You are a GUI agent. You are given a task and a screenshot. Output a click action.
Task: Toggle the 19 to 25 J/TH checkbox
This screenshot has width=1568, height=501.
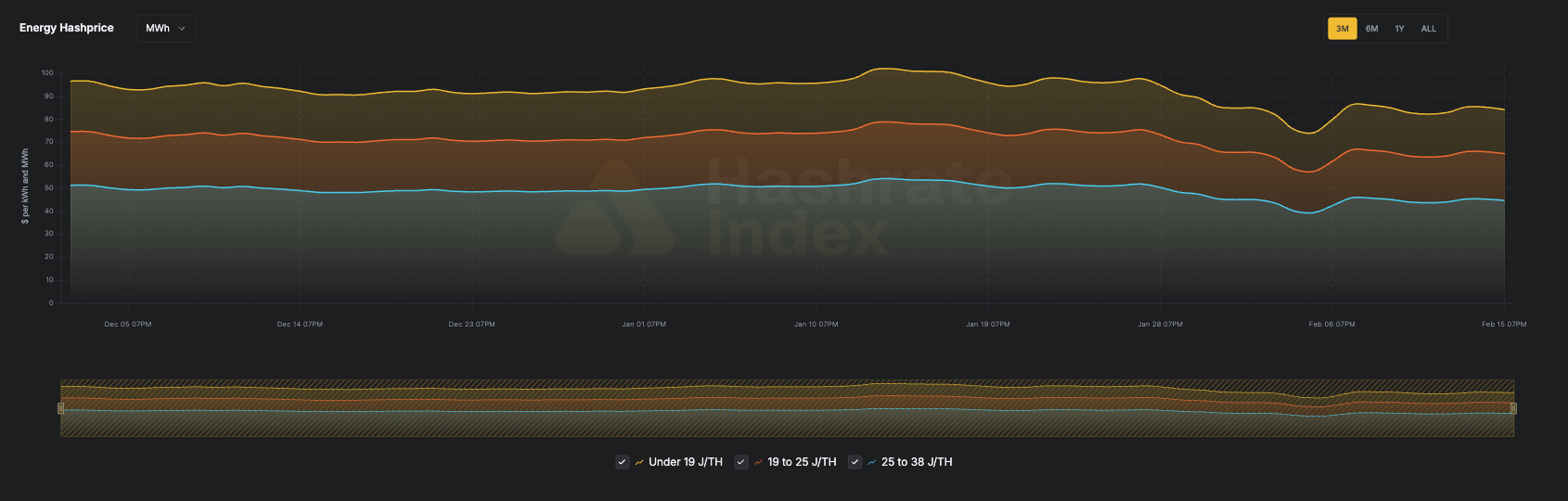741,462
